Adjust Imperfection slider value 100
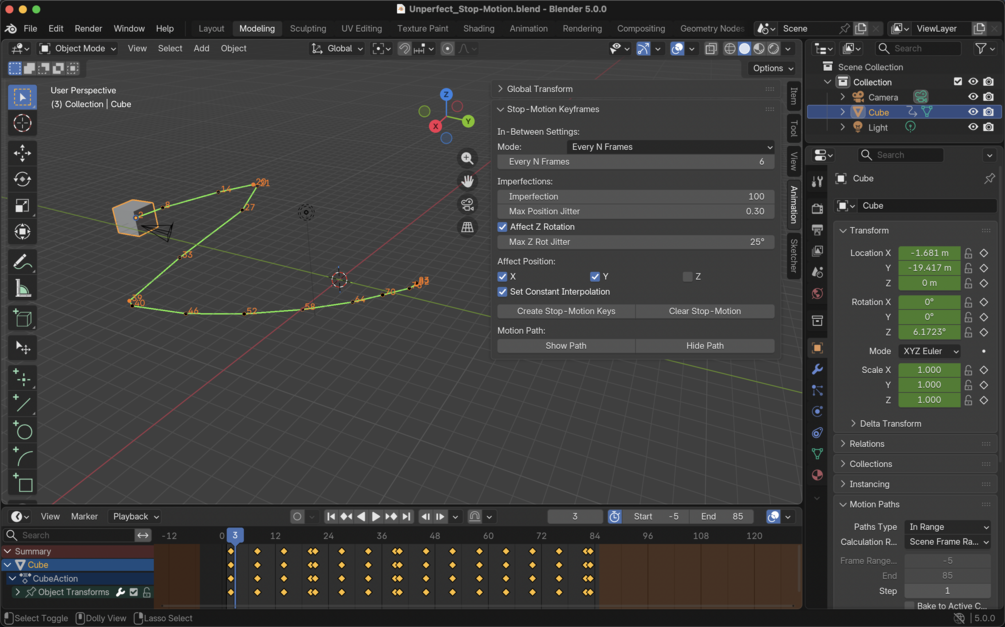This screenshot has height=627, width=1005. pos(636,197)
